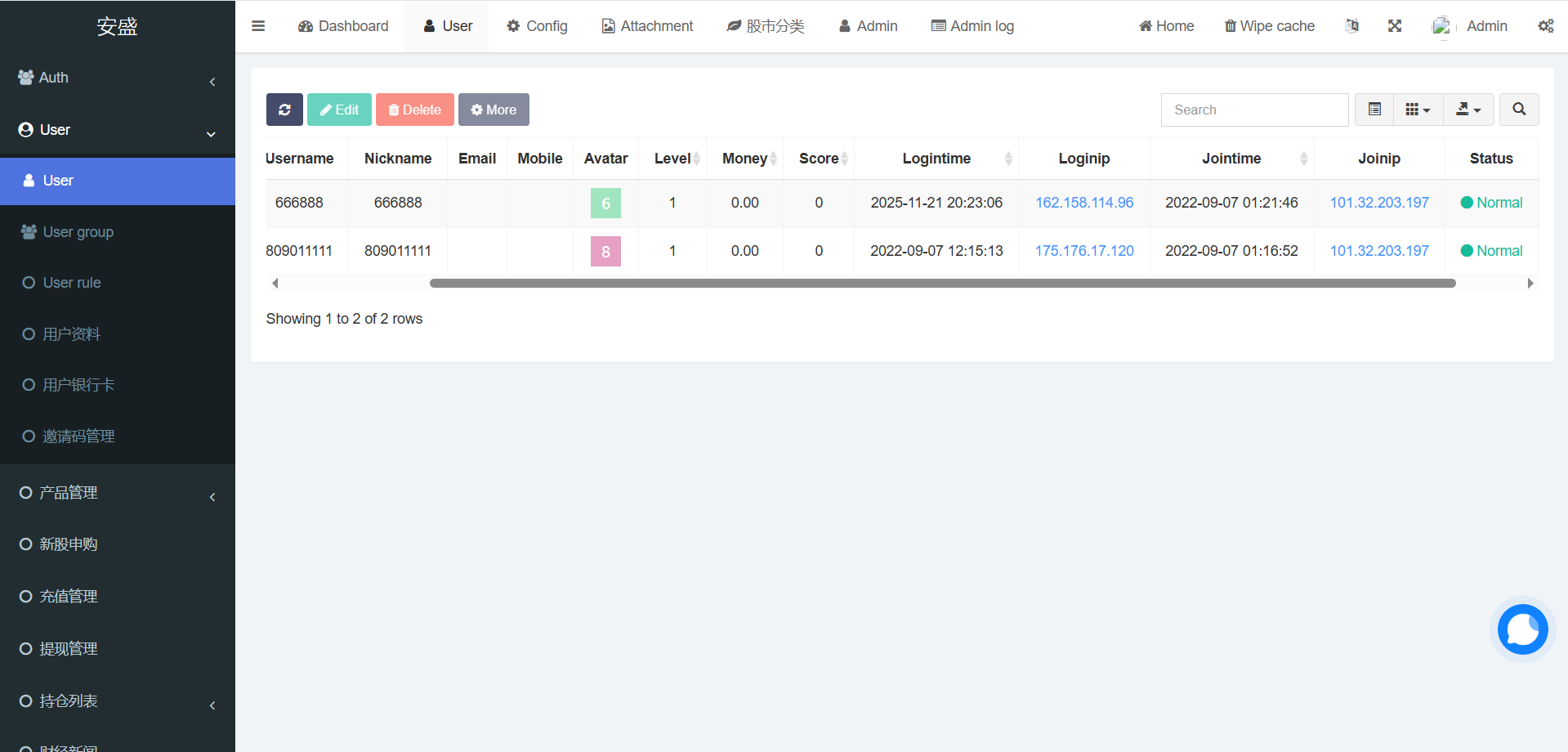Click the horizontal table scrollbar

(942, 284)
